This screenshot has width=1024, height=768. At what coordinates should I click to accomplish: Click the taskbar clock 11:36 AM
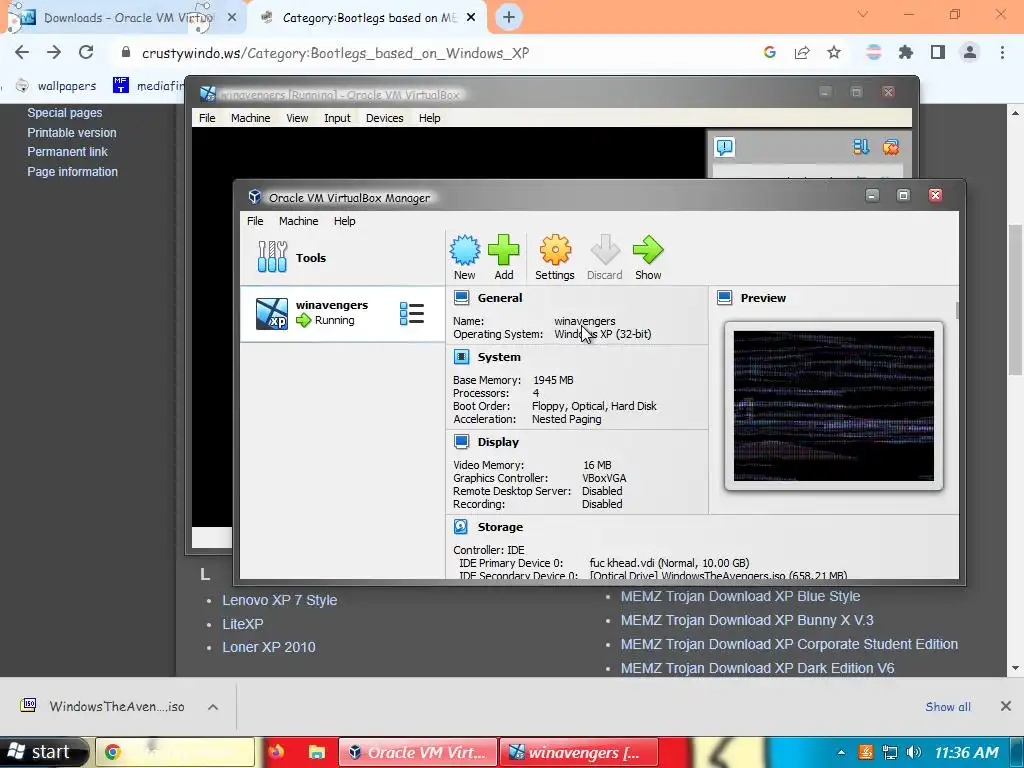[967, 752]
